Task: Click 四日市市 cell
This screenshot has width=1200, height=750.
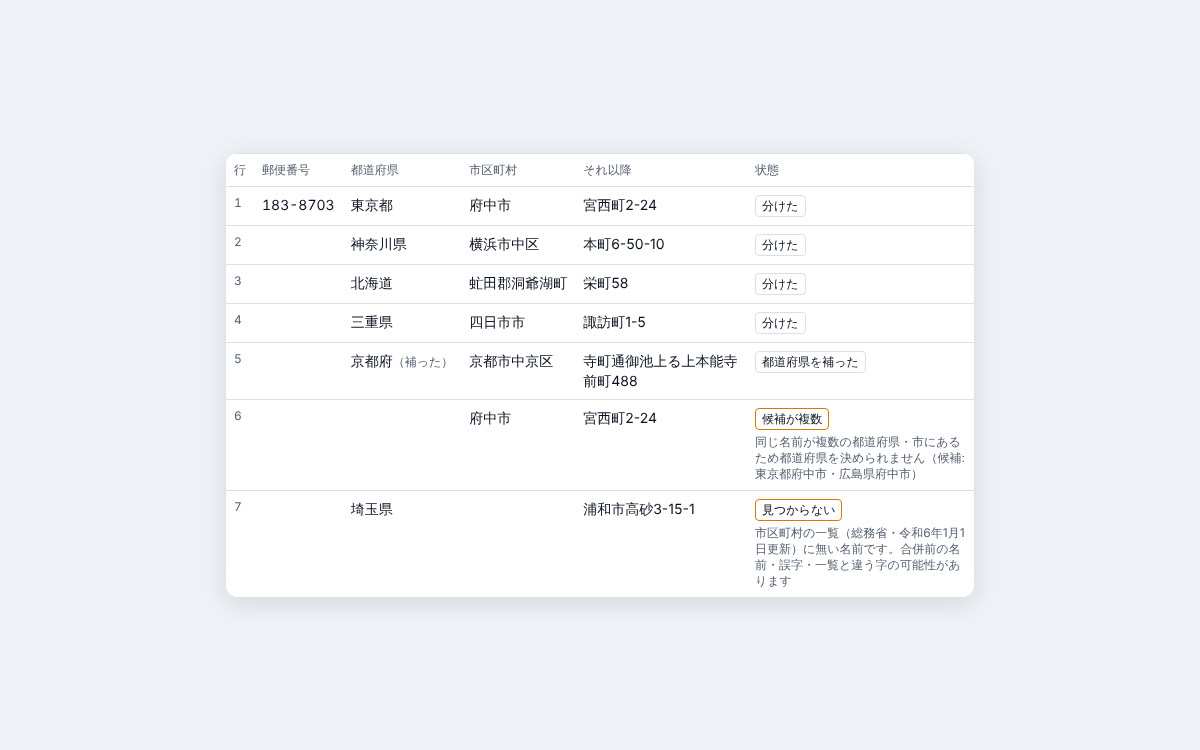Action: pos(497,322)
